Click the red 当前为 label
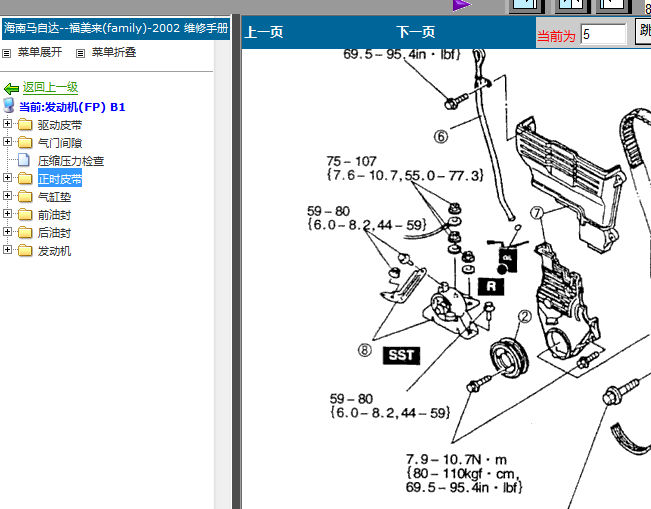Screen dimensions: 651x509 click(556, 36)
